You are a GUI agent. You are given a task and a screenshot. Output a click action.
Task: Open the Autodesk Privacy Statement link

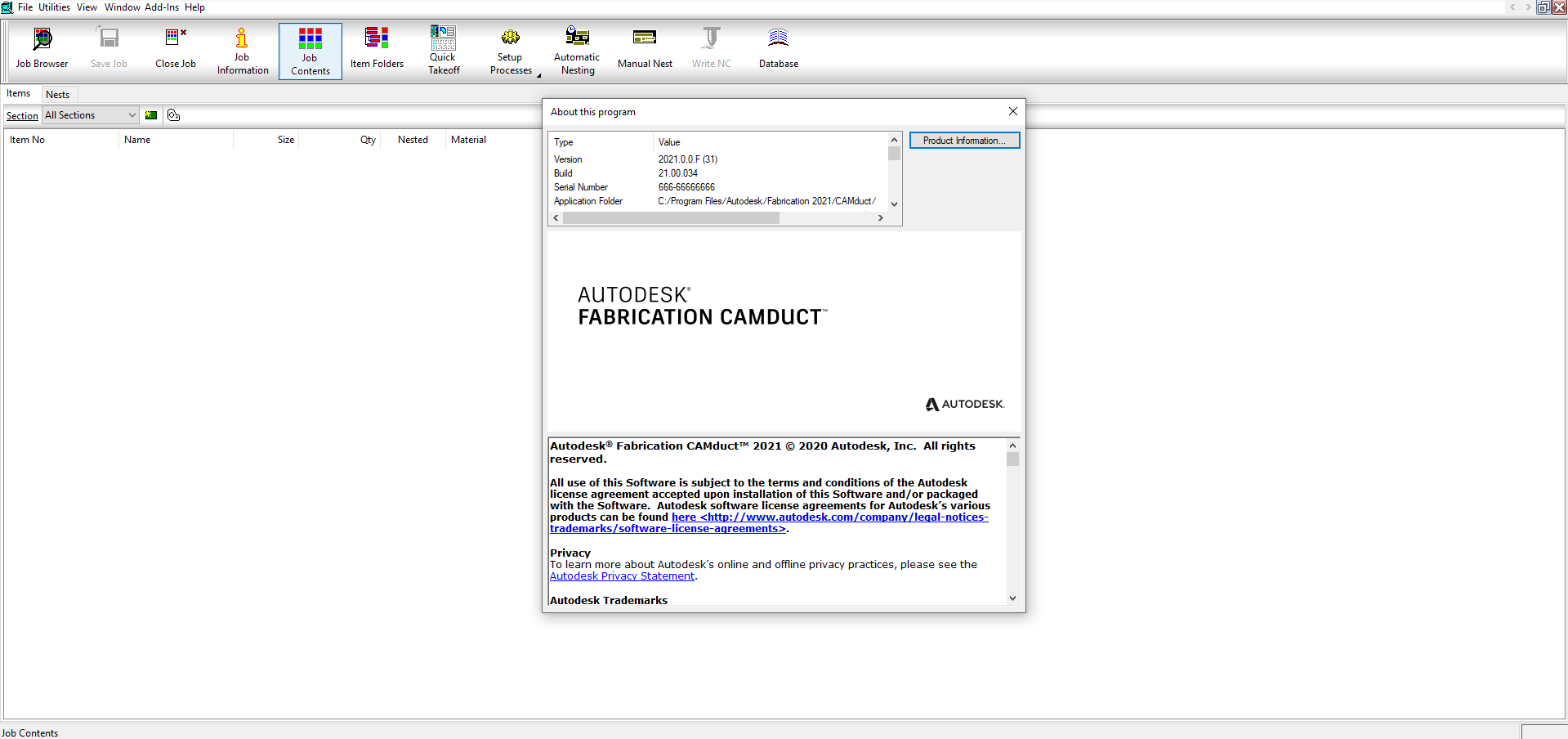(x=622, y=576)
